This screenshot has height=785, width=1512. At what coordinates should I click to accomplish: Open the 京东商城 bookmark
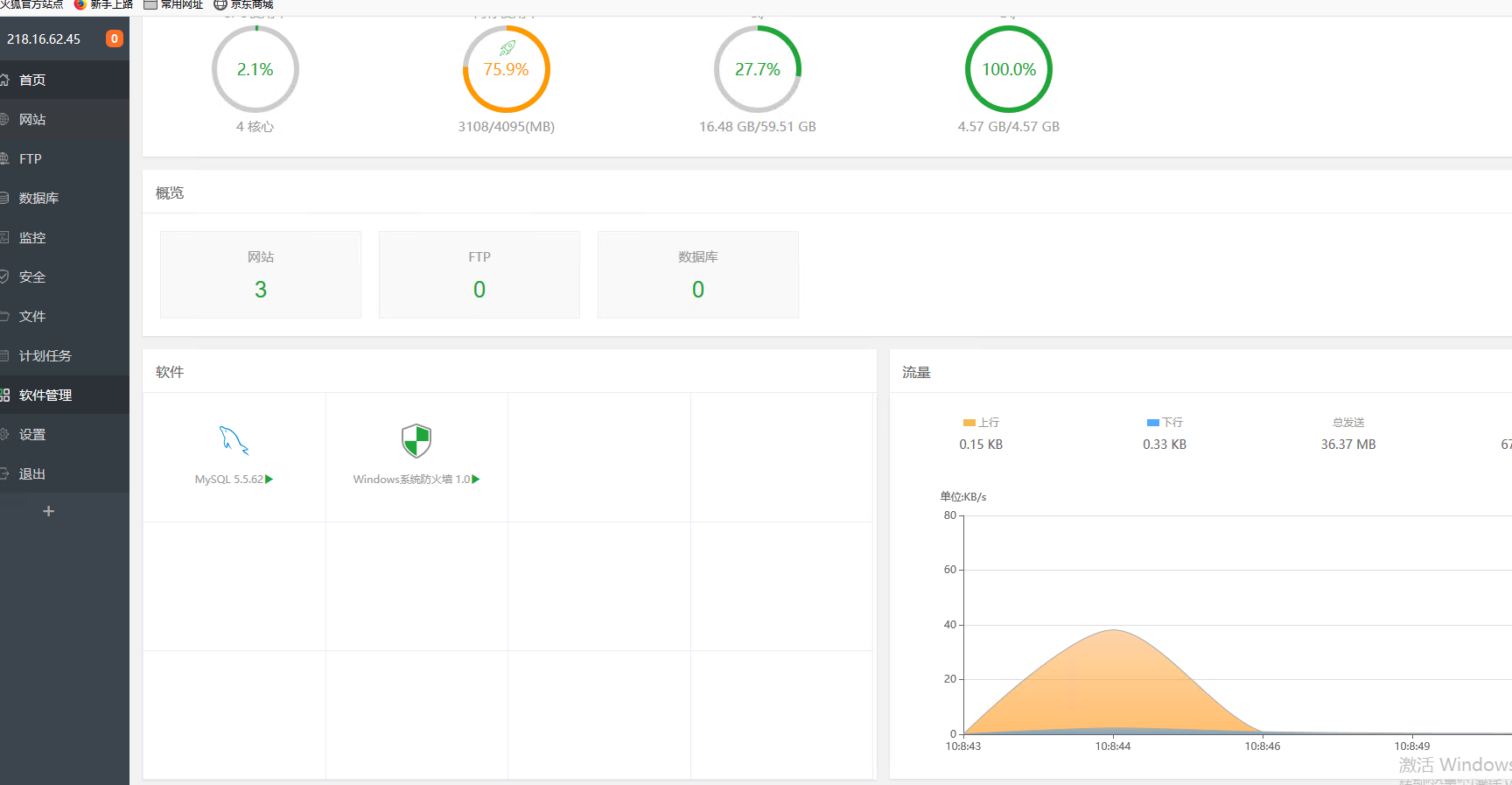(x=243, y=4)
